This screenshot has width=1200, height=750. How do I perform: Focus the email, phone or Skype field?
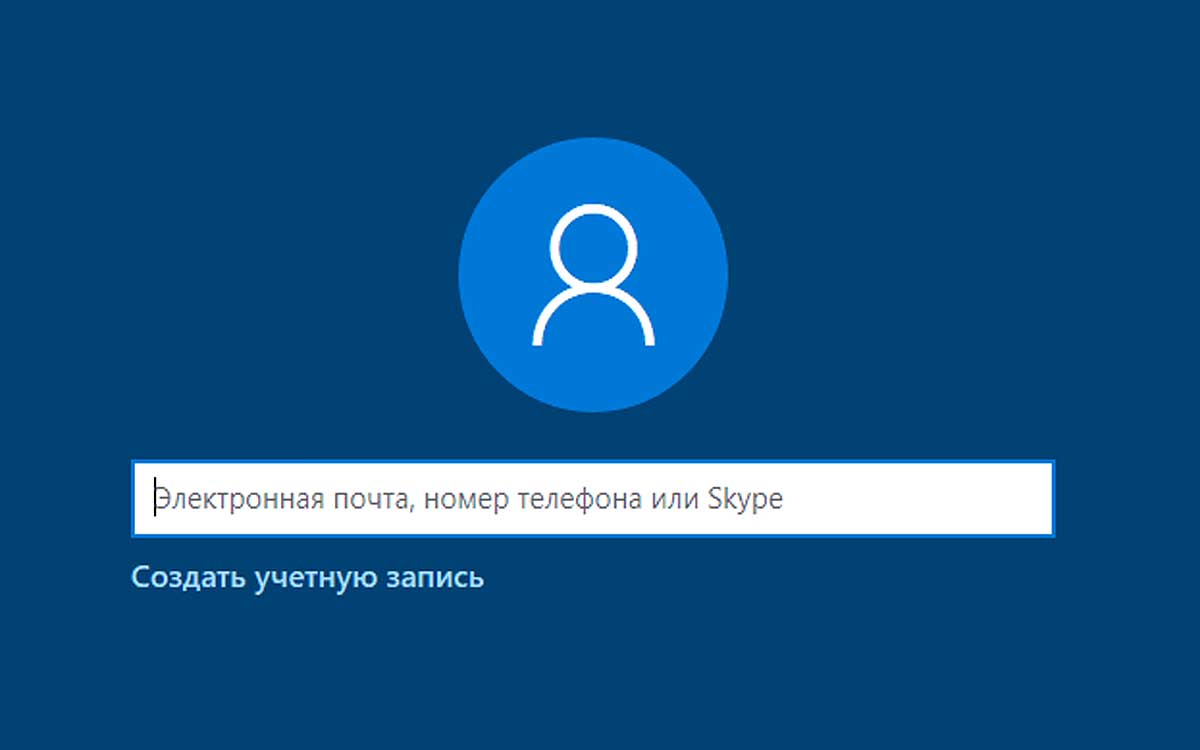coord(593,499)
